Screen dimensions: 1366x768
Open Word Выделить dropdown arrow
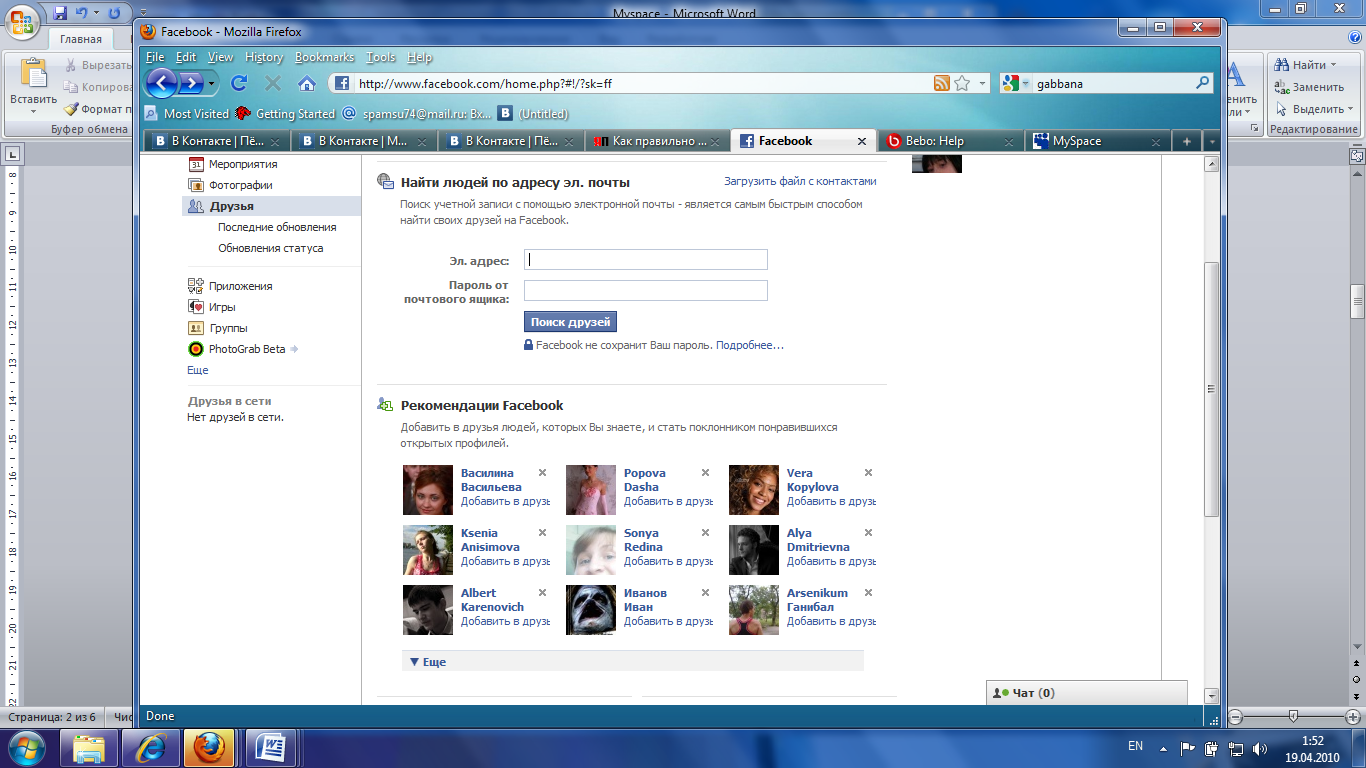[1352, 109]
